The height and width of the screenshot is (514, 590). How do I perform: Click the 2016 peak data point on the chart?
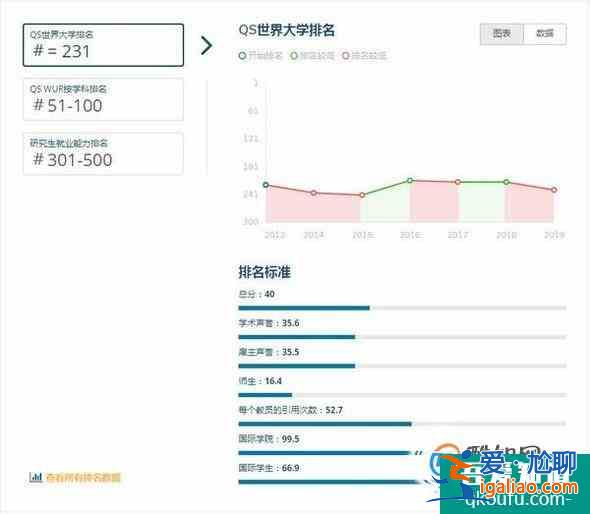click(410, 180)
